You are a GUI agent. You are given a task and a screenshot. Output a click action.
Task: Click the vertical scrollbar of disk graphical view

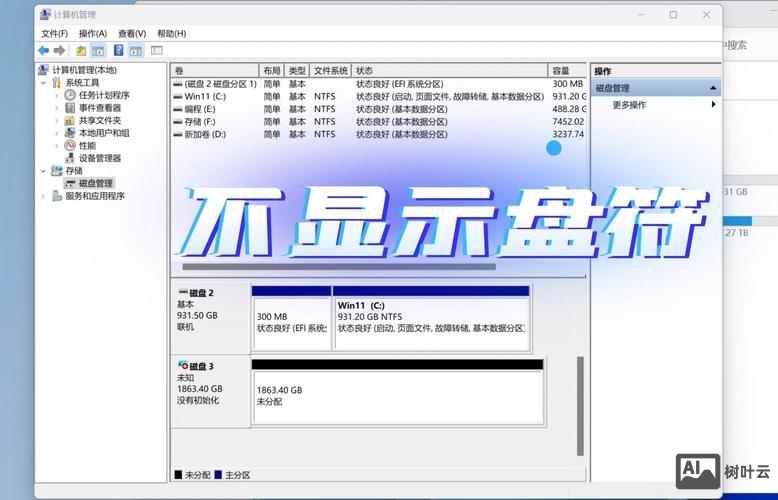pyautogui.click(x=580, y=406)
